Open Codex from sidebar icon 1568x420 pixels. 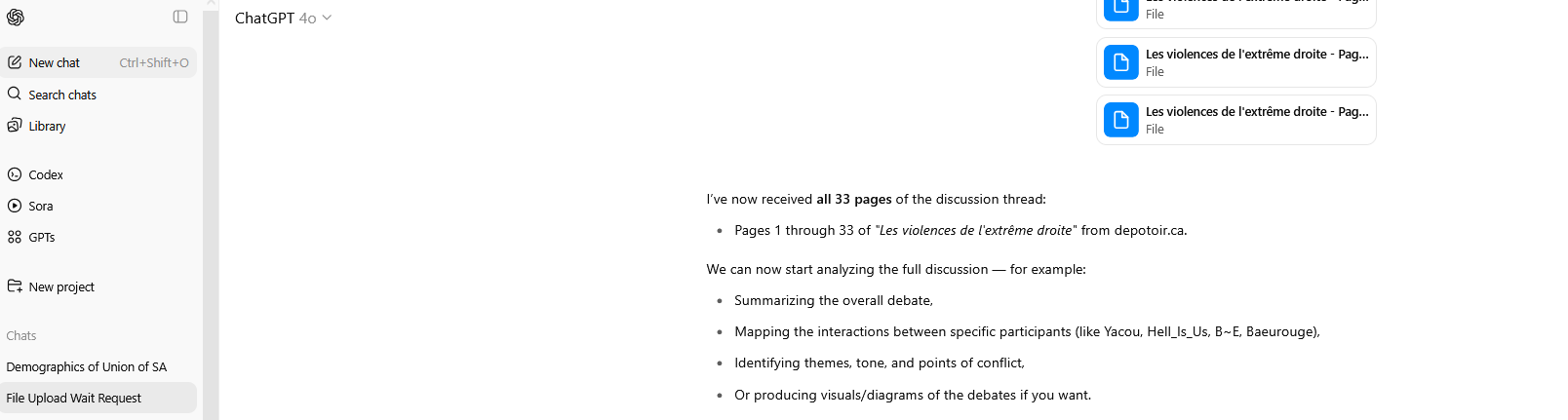tap(15, 174)
